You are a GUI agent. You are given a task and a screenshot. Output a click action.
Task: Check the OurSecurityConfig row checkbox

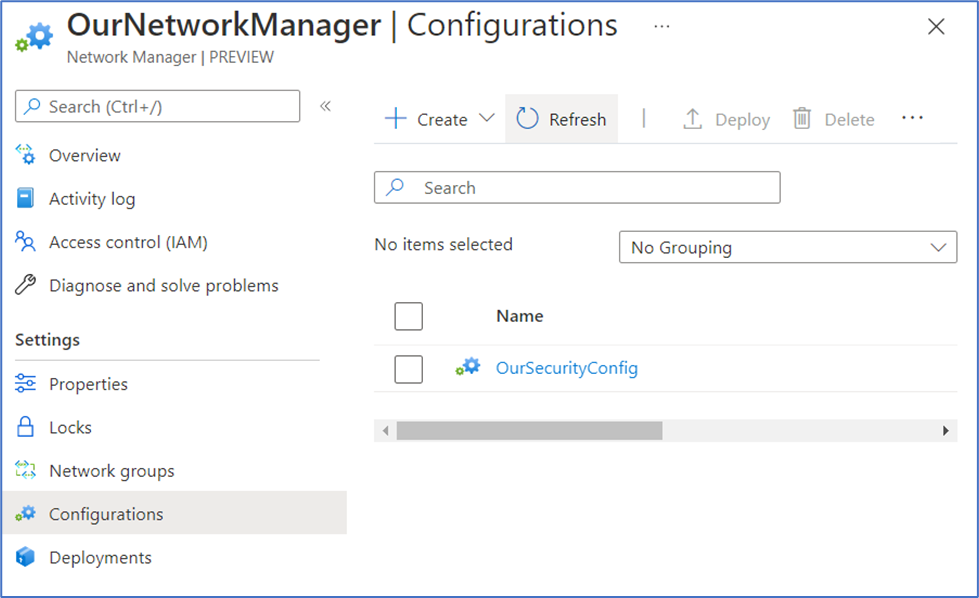point(409,369)
